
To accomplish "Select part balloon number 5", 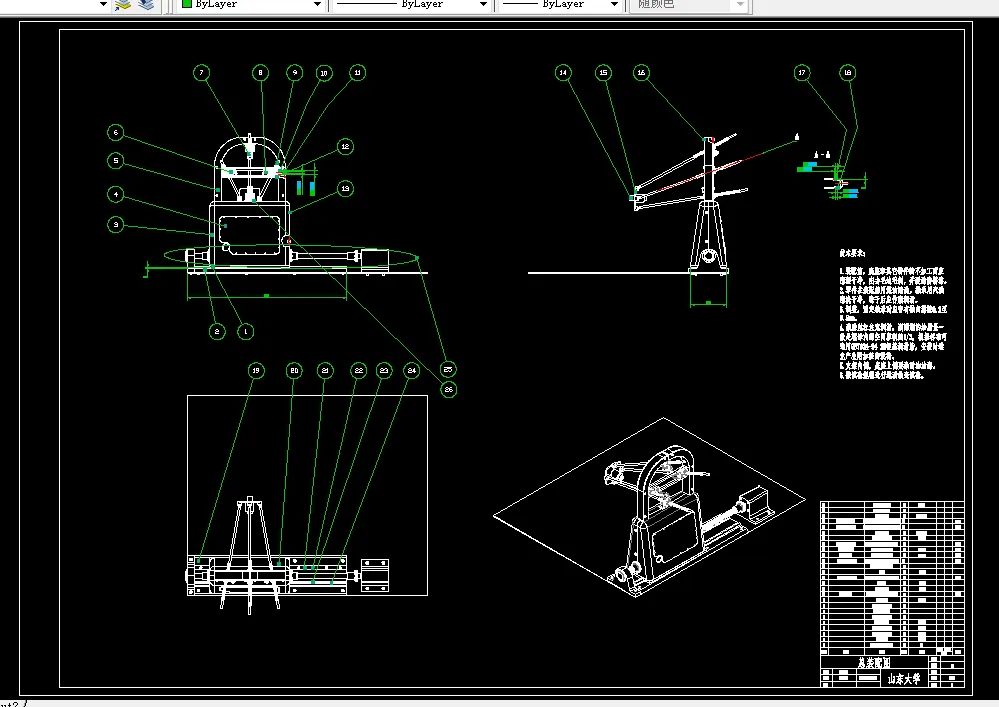I will 115,161.
